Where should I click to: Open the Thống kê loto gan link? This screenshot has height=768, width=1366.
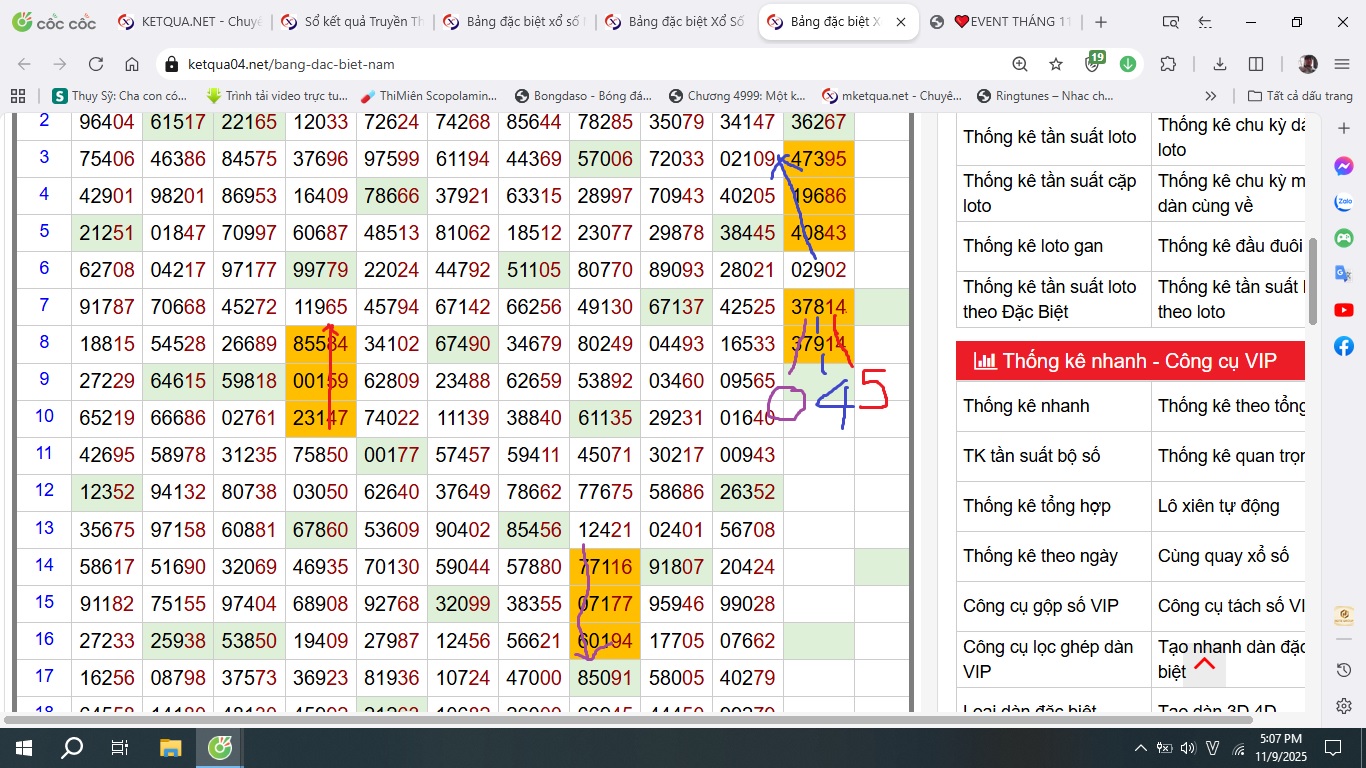1033,246
